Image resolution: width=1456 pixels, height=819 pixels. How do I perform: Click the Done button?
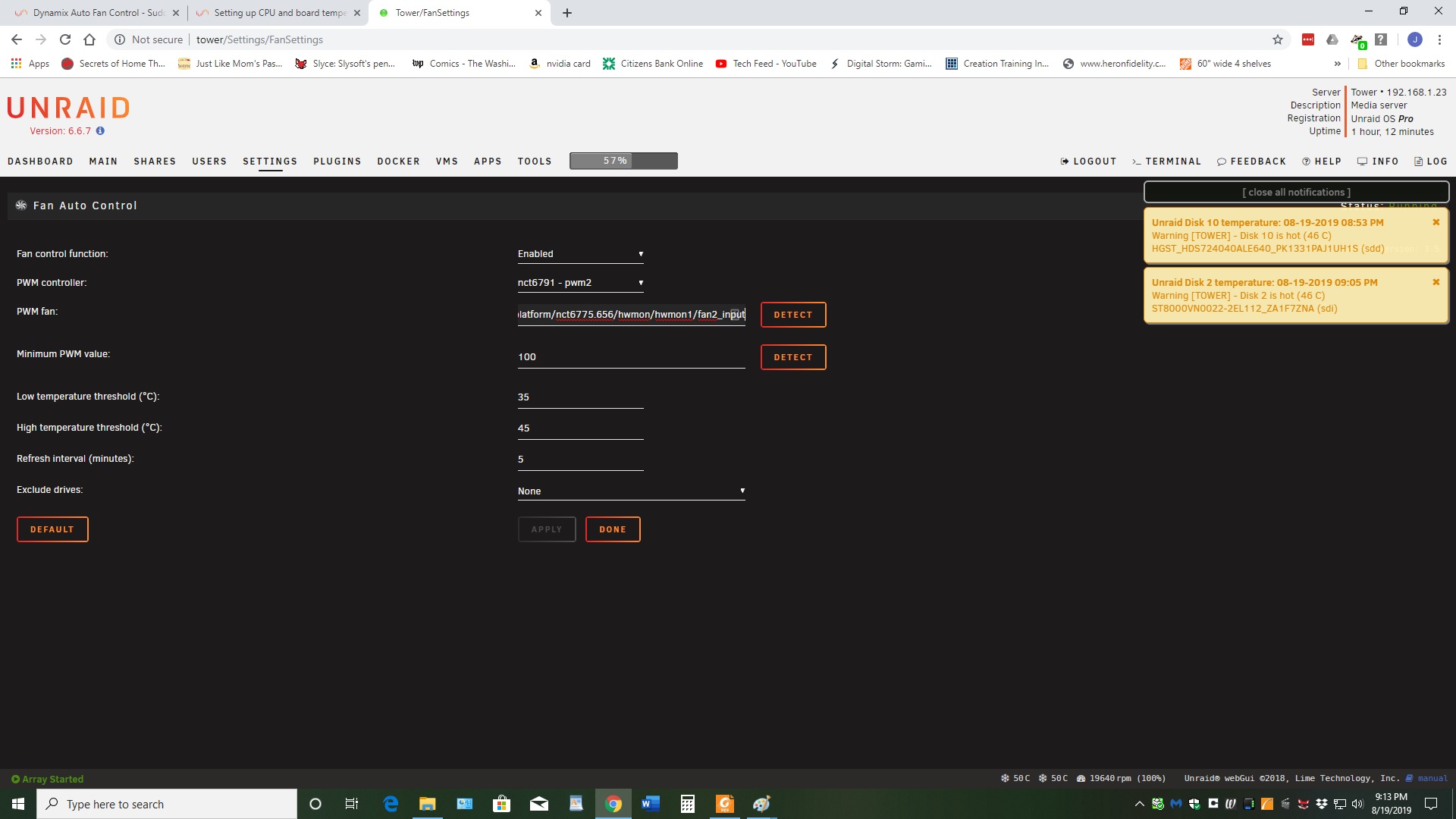coord(613,529)
